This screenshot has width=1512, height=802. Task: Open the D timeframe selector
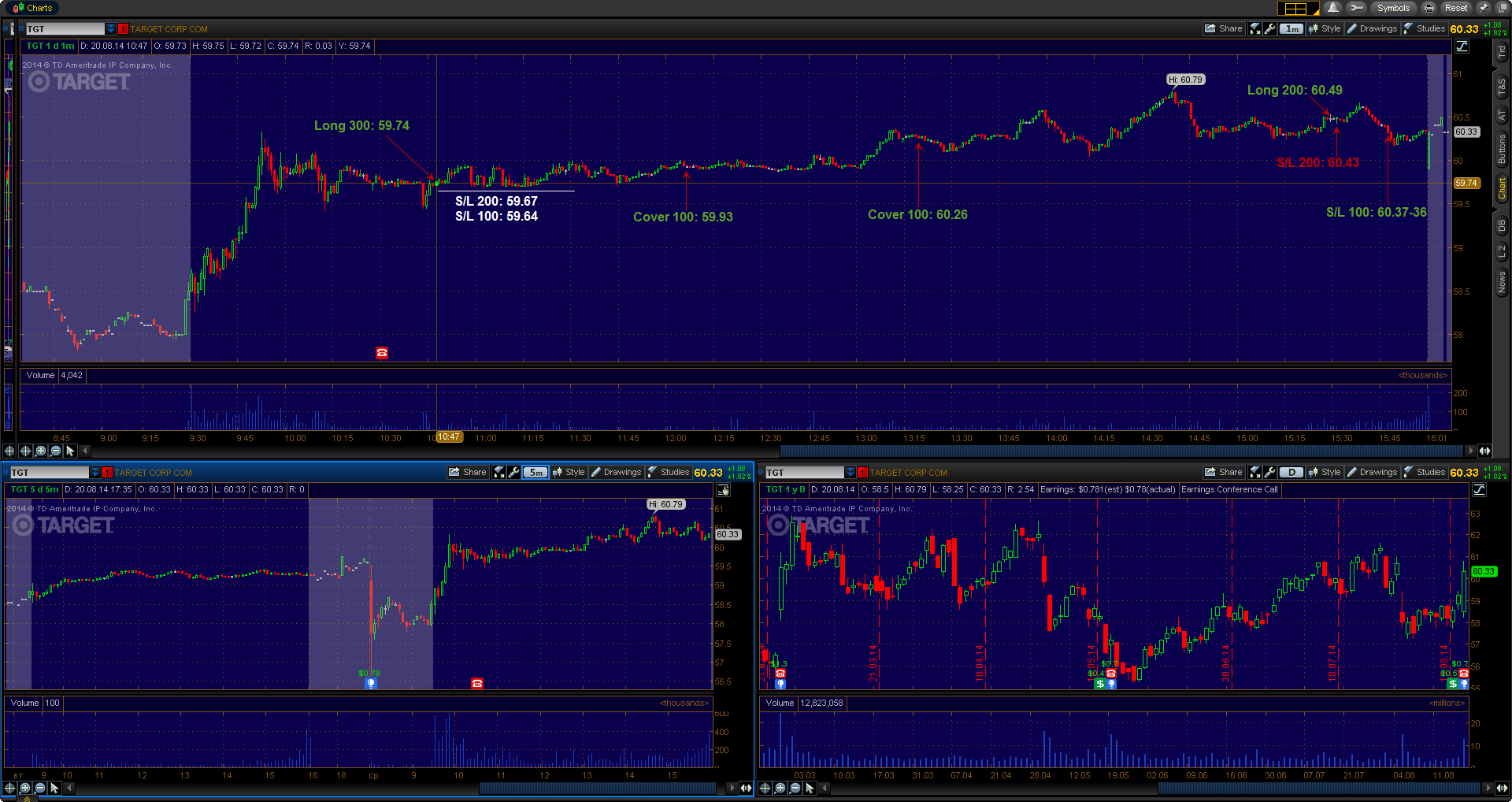point(1291,472)
